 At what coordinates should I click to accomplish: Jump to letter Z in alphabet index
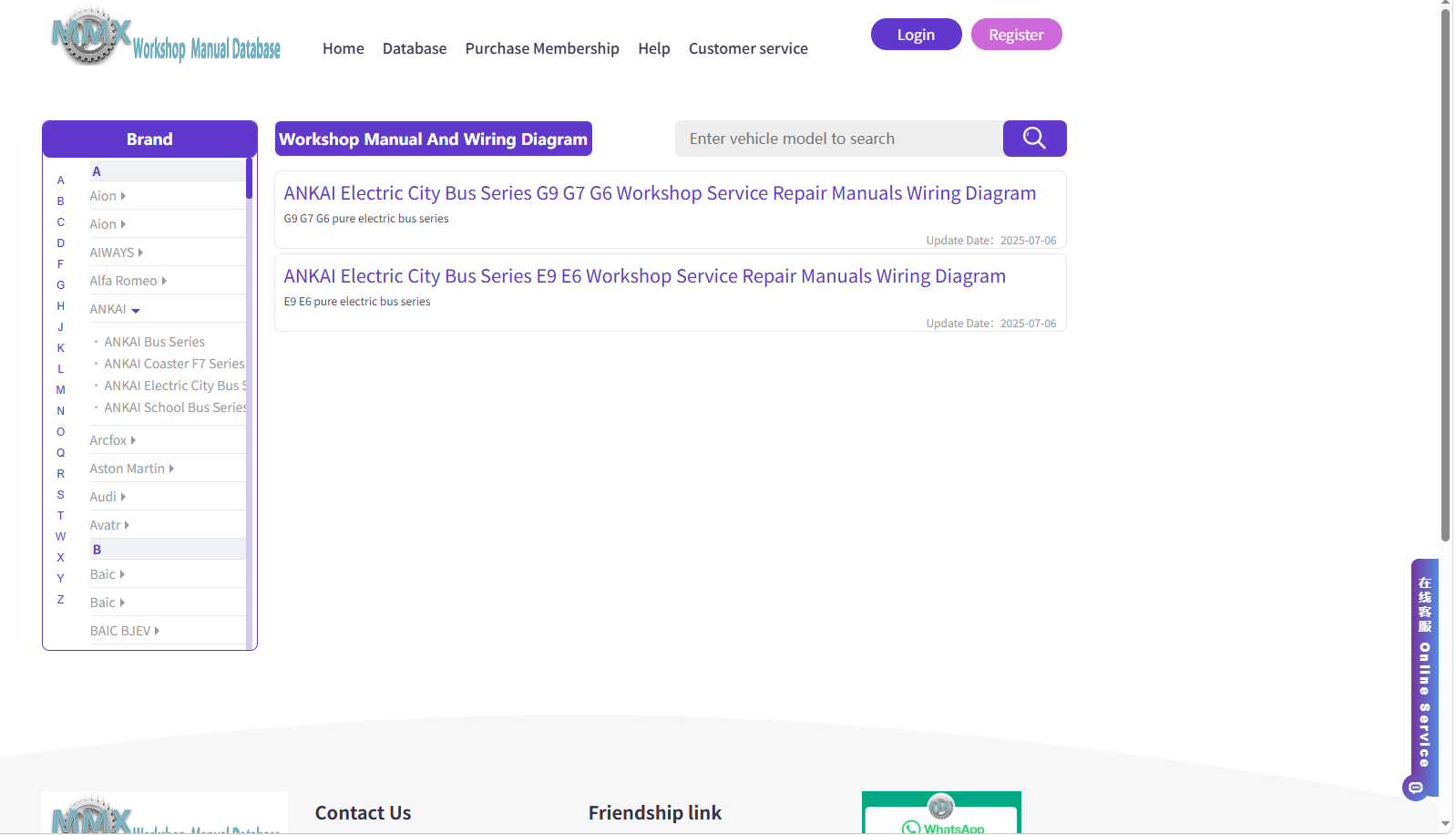[x=61, y=600]
